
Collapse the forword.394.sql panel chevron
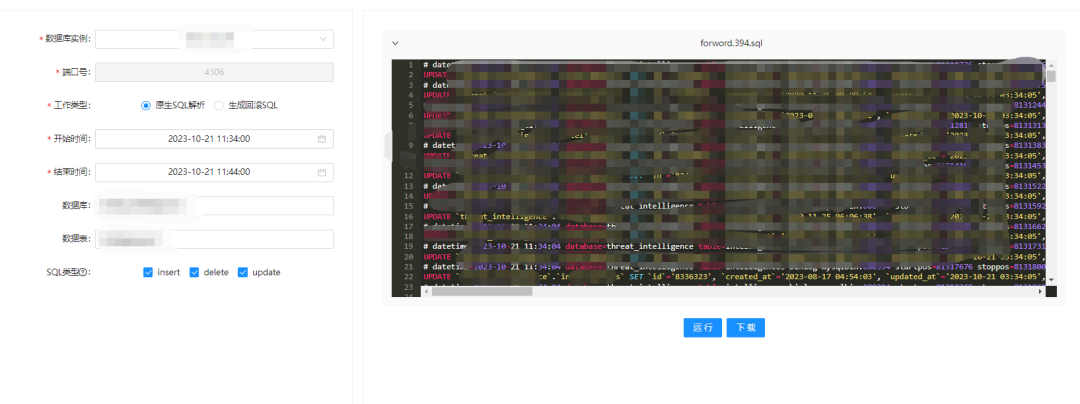[x=395, y=43]
